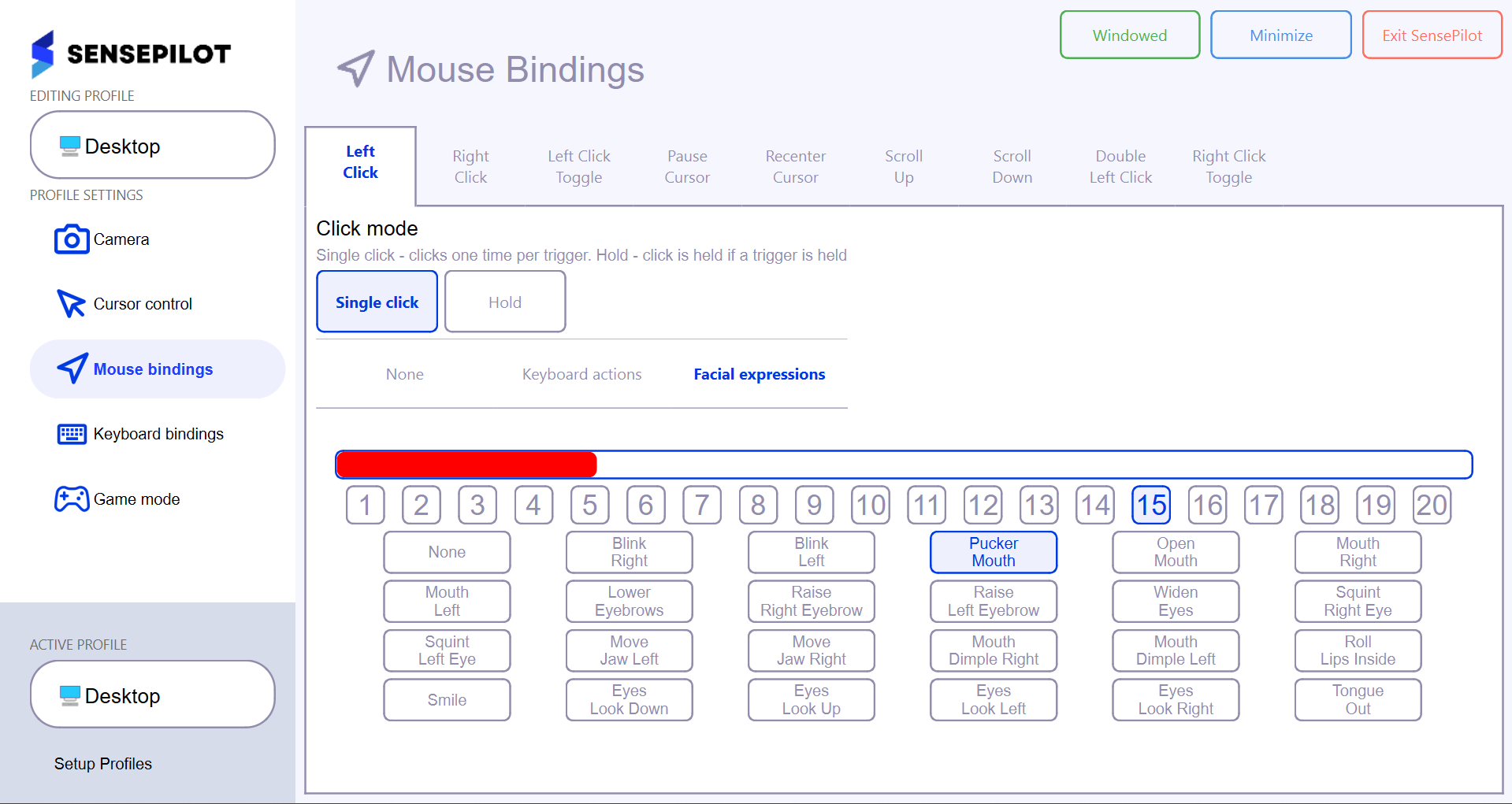Click the Camera icon in profile settings
The width and height of the screenshot is (1512, 804).
[x=72, y=239]
